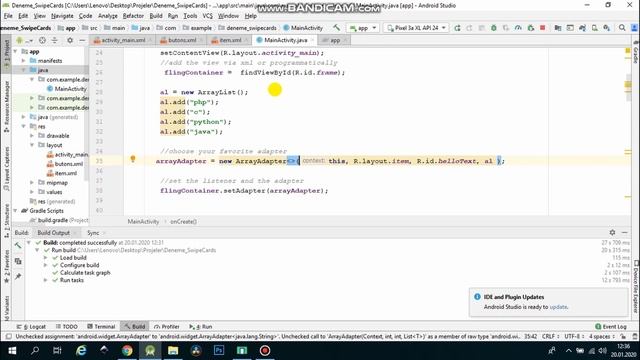640x360 pixels.
Task: Open the app run configuration dropdown
Action: point(362,28)
